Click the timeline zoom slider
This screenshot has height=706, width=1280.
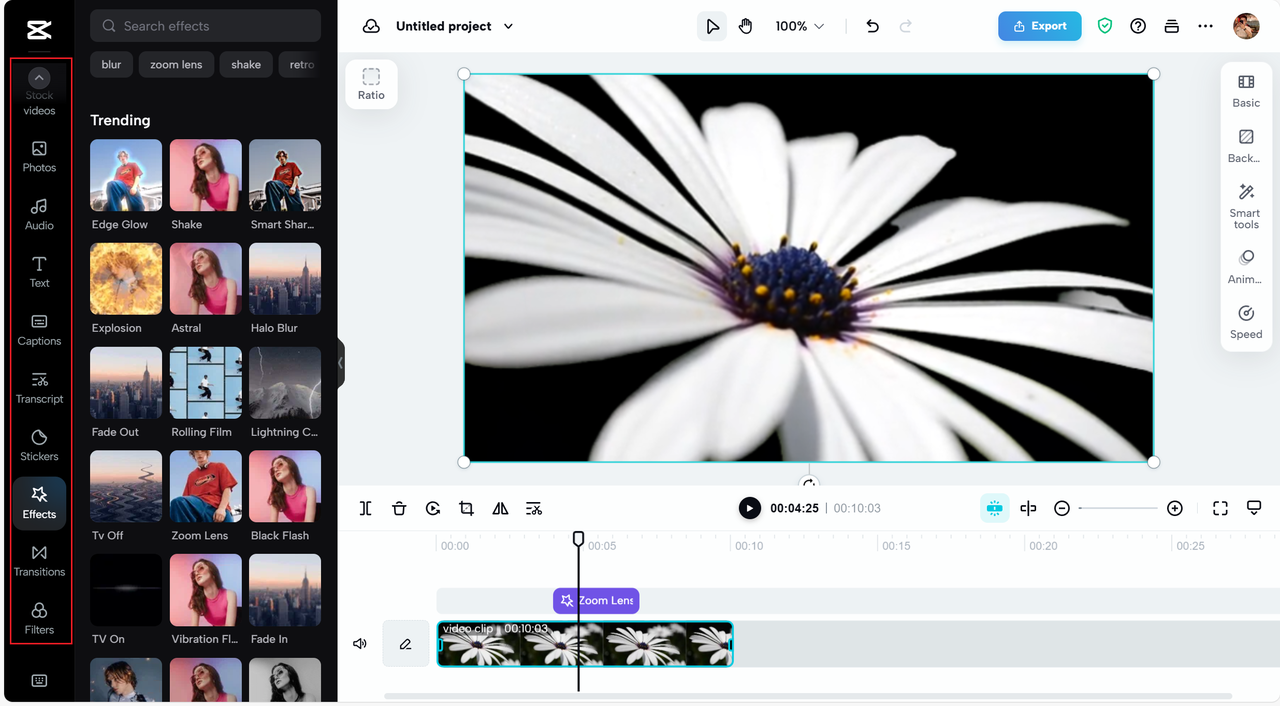1118,508
